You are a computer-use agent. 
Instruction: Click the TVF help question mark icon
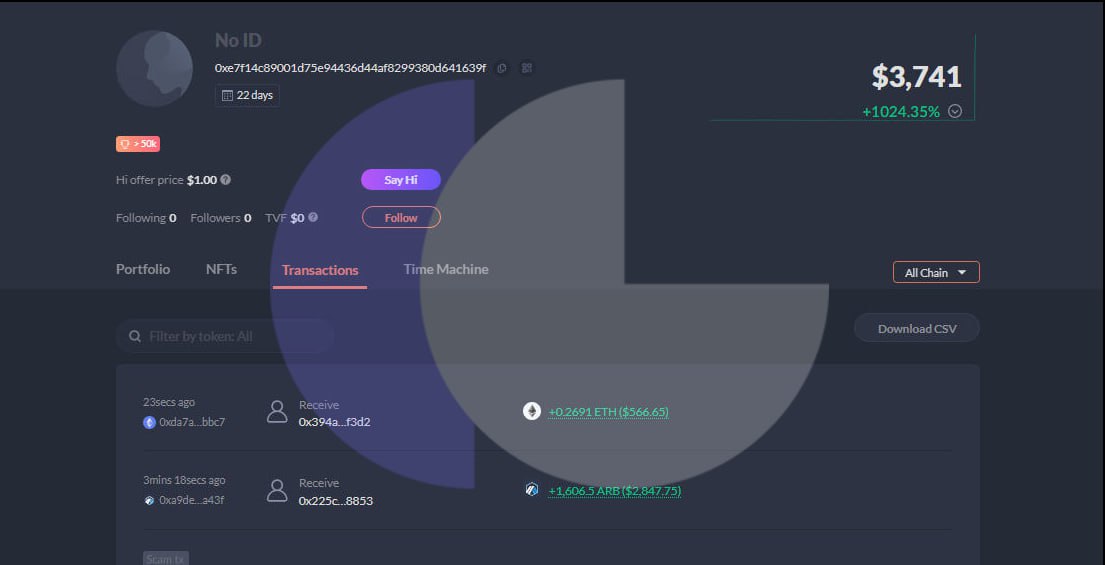313,217
